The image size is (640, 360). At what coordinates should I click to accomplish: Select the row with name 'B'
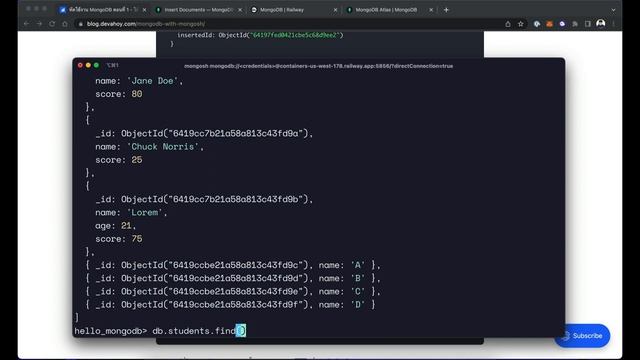point(233,278)
